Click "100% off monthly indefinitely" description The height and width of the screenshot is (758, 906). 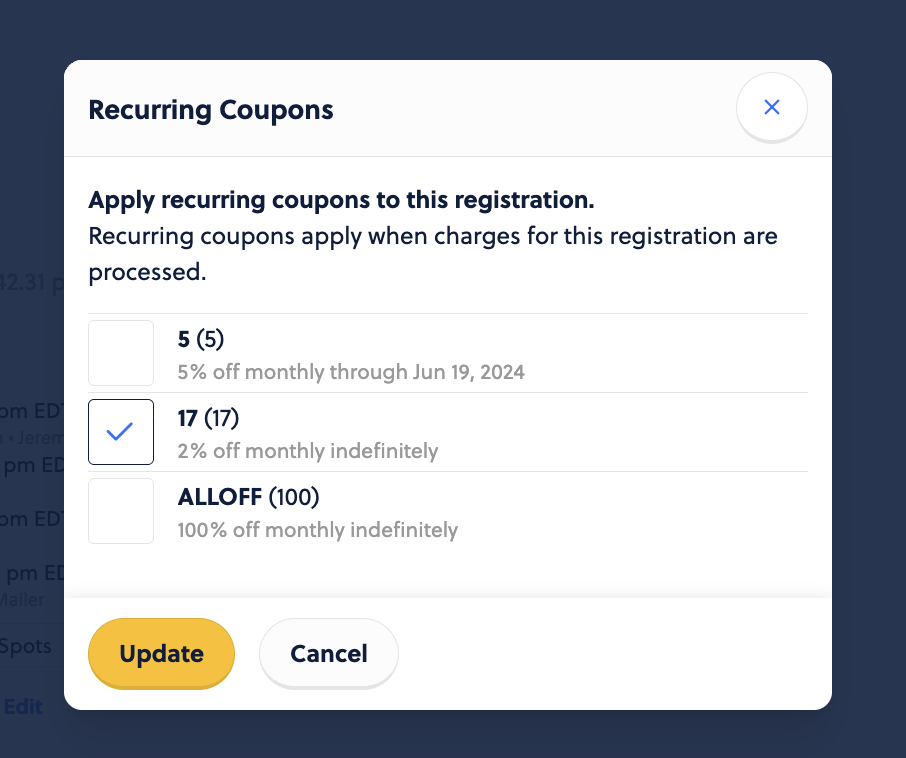click(x=317, y=530)
